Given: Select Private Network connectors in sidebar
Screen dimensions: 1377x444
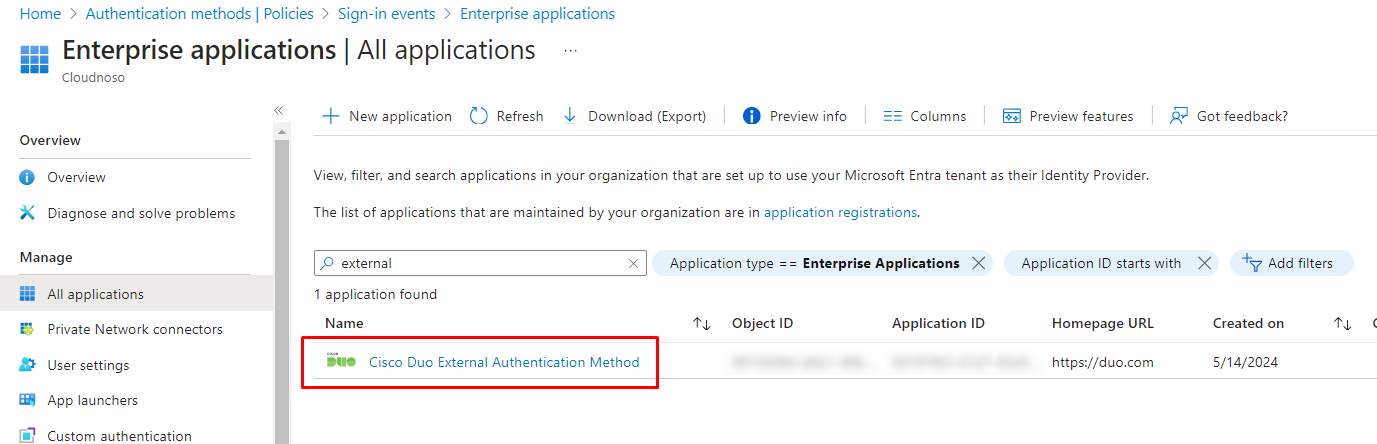Looking at the screenshot, I should pos(135,329).
